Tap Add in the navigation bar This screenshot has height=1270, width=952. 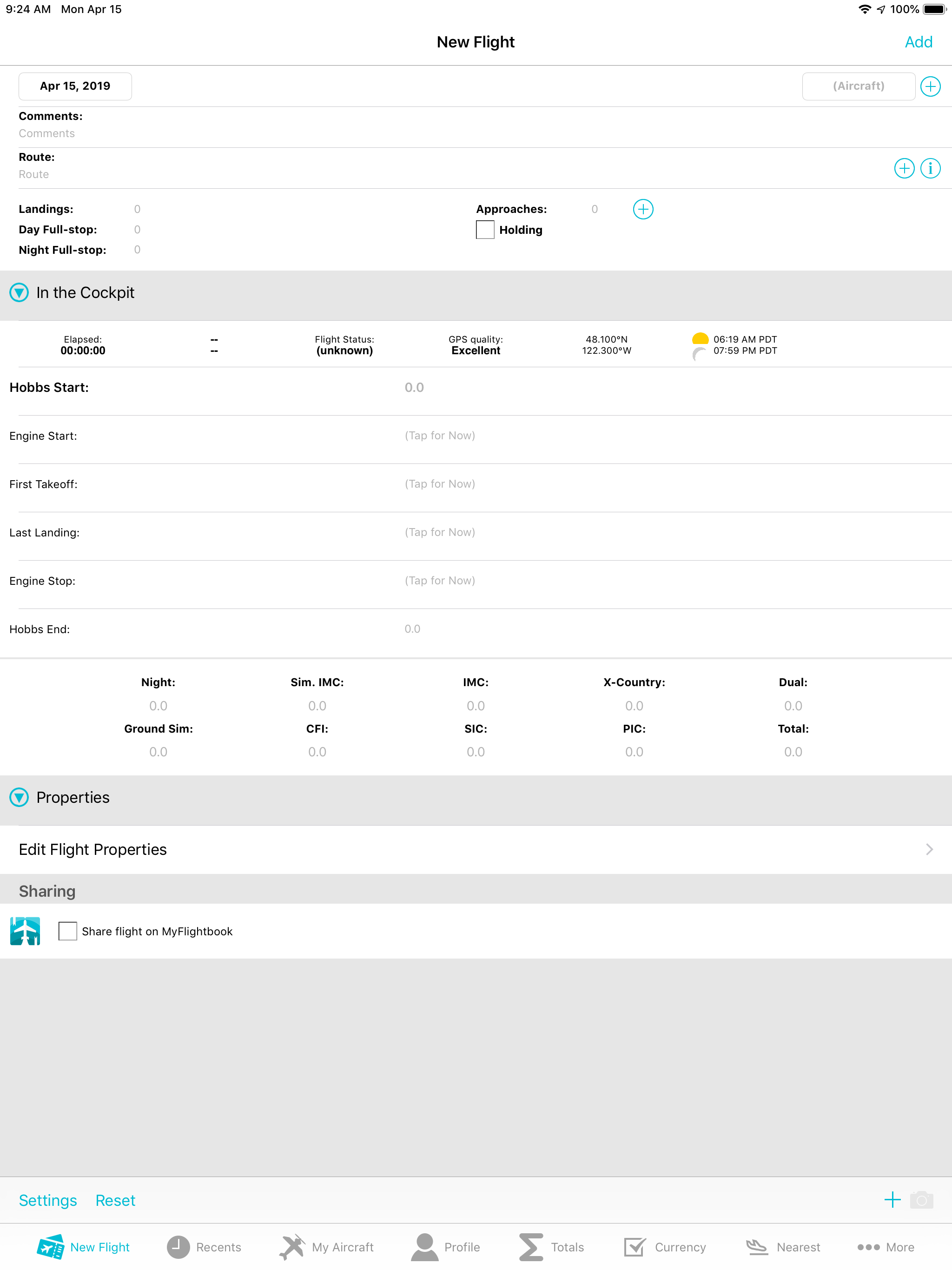[918, 42]
